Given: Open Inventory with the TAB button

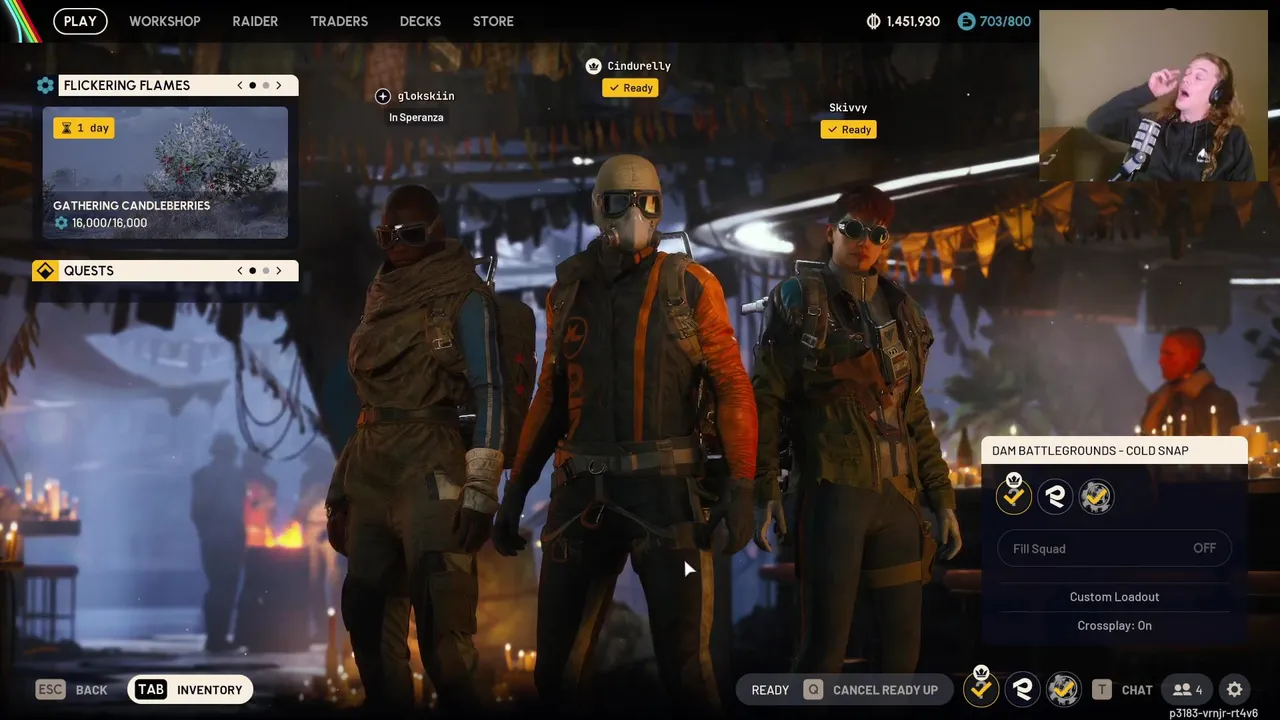Looking at the screenshot, I should coord(190,690).
